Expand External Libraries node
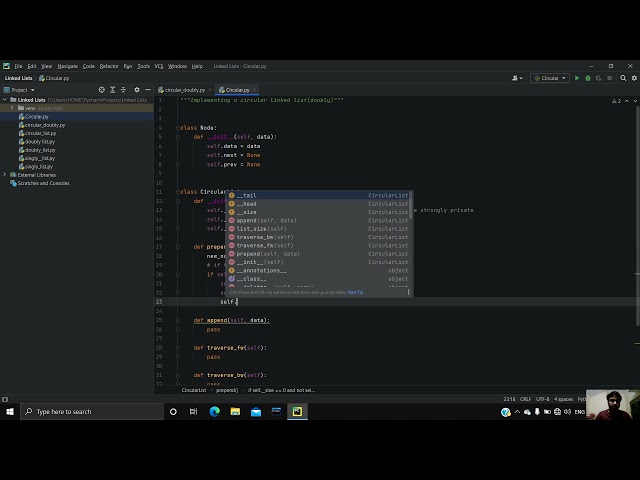This screenshot has height=480, width=640. pyautogui.click(x=5, y=175)
